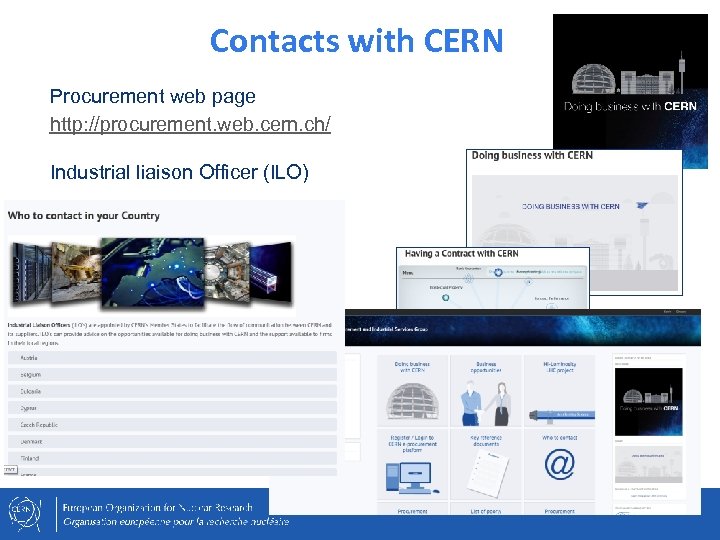Expand the Austria country row

[172, 358]
